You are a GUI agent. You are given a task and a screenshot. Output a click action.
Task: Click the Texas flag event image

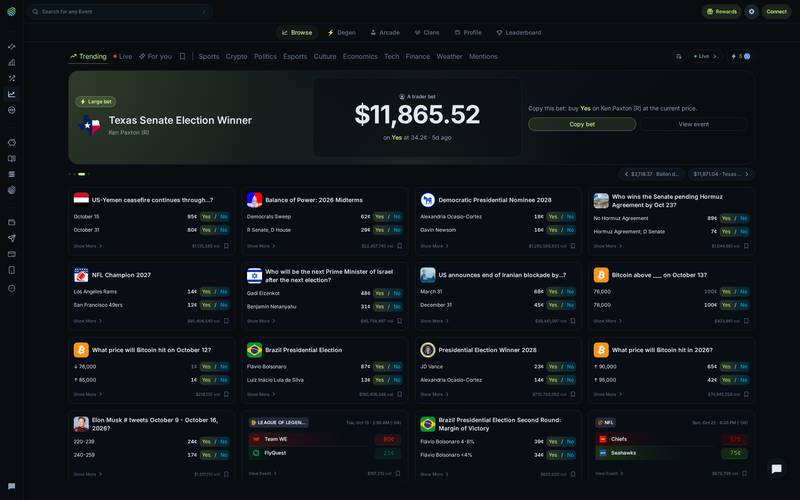pyautogui.click(x=90, y=125)
